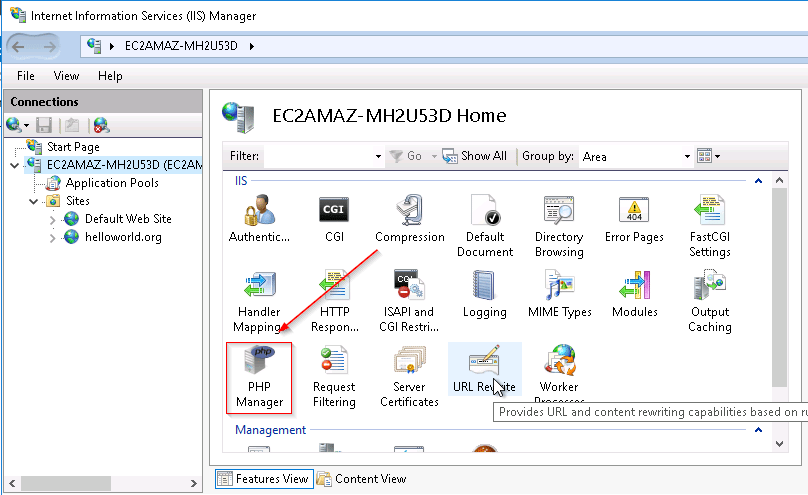Click the Up one level icon in Connections toolbar
Image resolution: width=808 pixels, height=495 pixels.
(72, 125)
